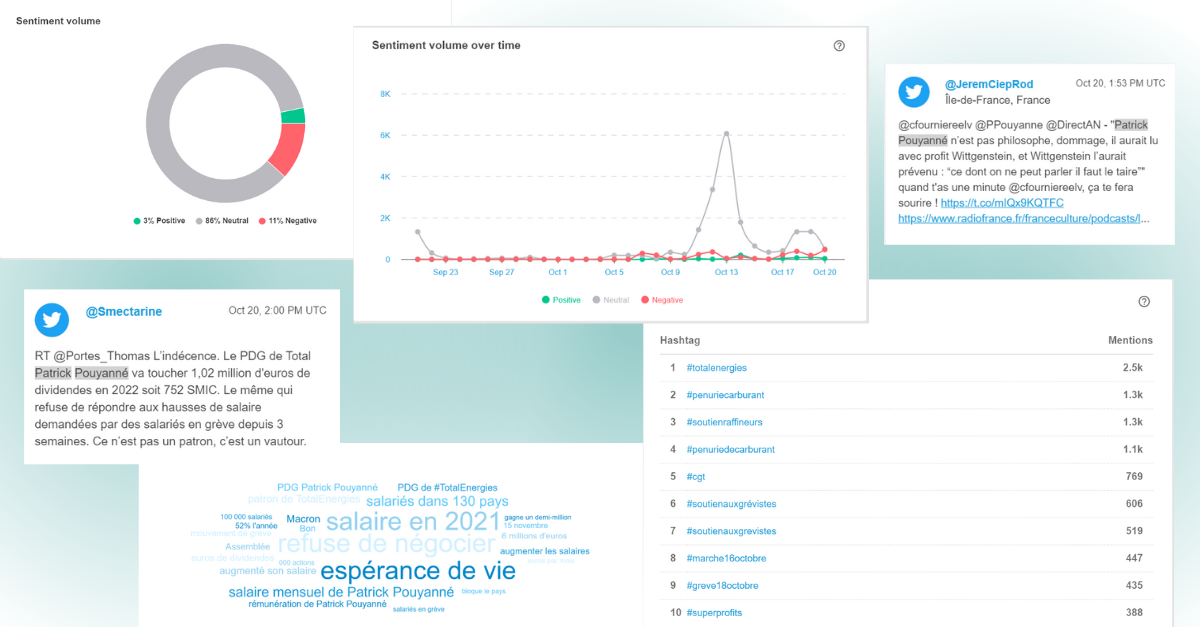
Task: Click Twitter bird icon on @JeremCiepRod tweet
Action: tap(914, 92)
